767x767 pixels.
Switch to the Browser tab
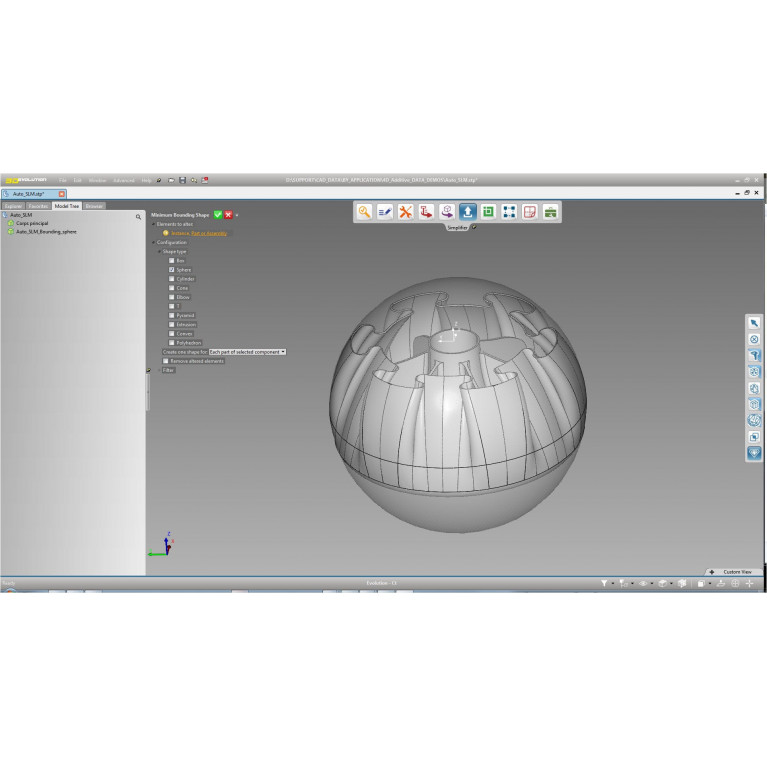pos(94,206)
